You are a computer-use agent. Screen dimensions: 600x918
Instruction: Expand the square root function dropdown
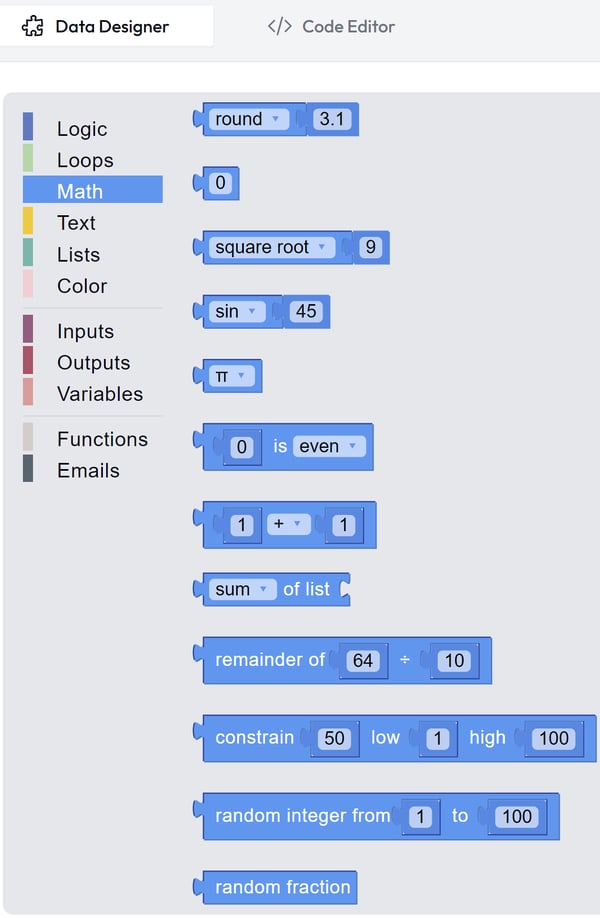(x=272, y=247)
